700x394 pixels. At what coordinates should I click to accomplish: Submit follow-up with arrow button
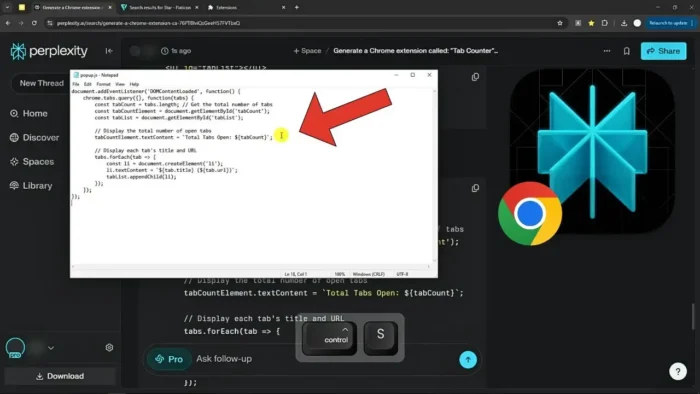468,360
